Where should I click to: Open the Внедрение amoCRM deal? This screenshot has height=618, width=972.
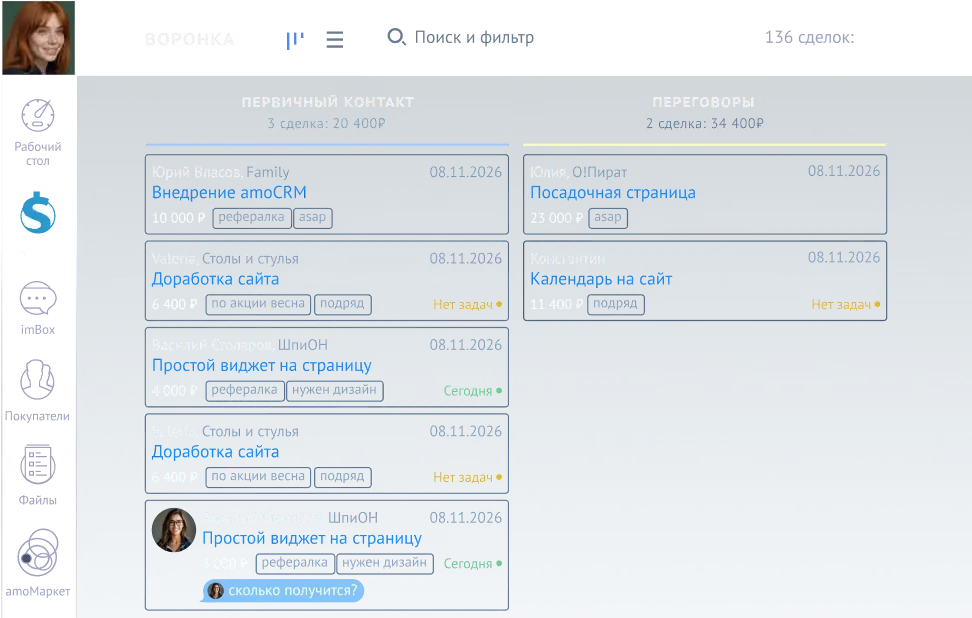pyautogui.click(x=229, y=193)
